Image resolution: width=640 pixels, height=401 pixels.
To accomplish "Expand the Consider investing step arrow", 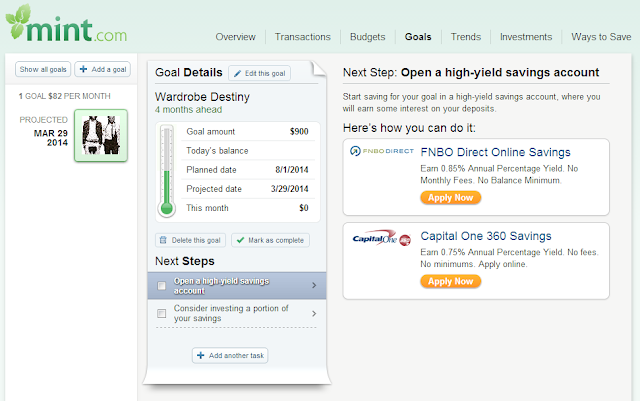I will 314,313.
